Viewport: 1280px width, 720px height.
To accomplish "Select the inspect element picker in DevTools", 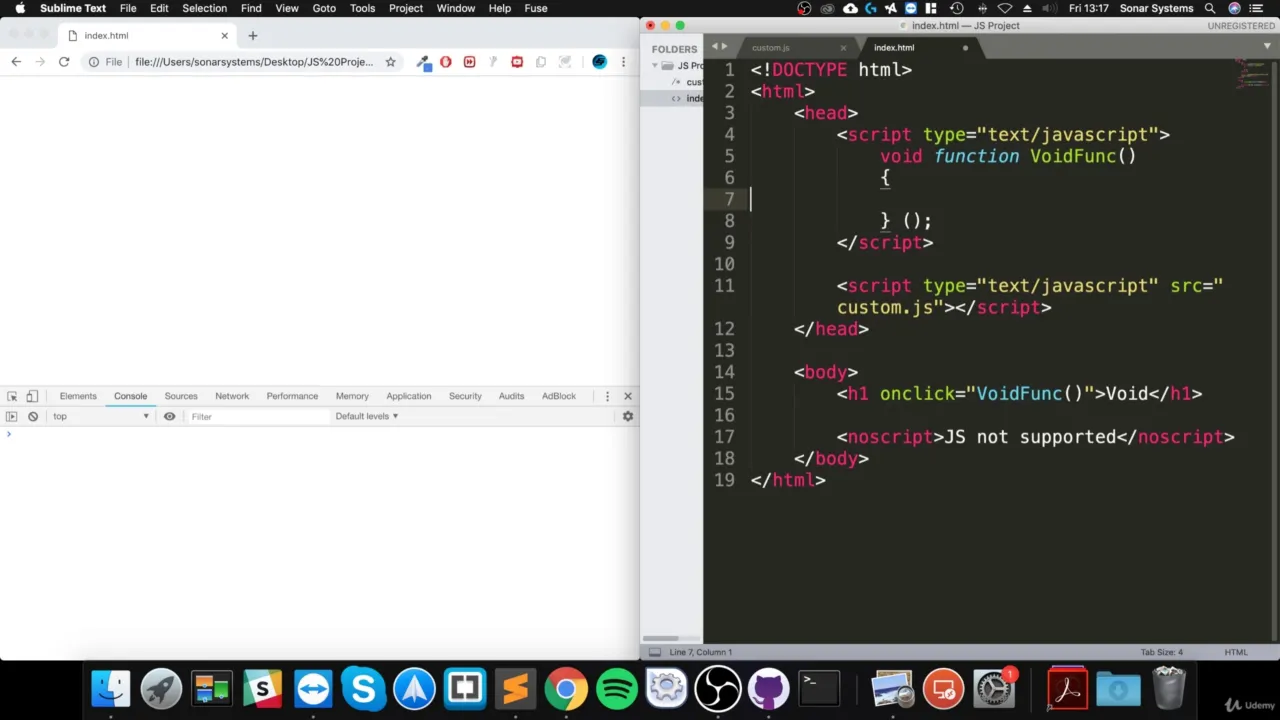I will coord(12,396).
